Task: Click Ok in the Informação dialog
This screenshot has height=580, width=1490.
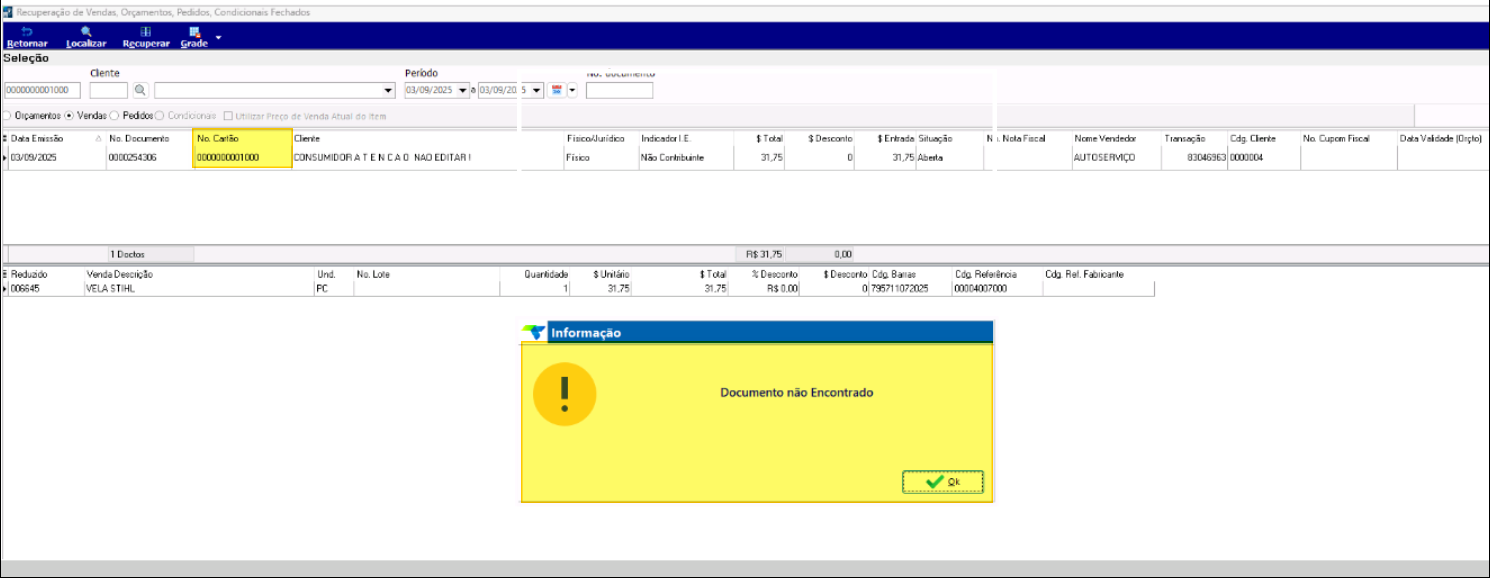Action: click(943, 482)
